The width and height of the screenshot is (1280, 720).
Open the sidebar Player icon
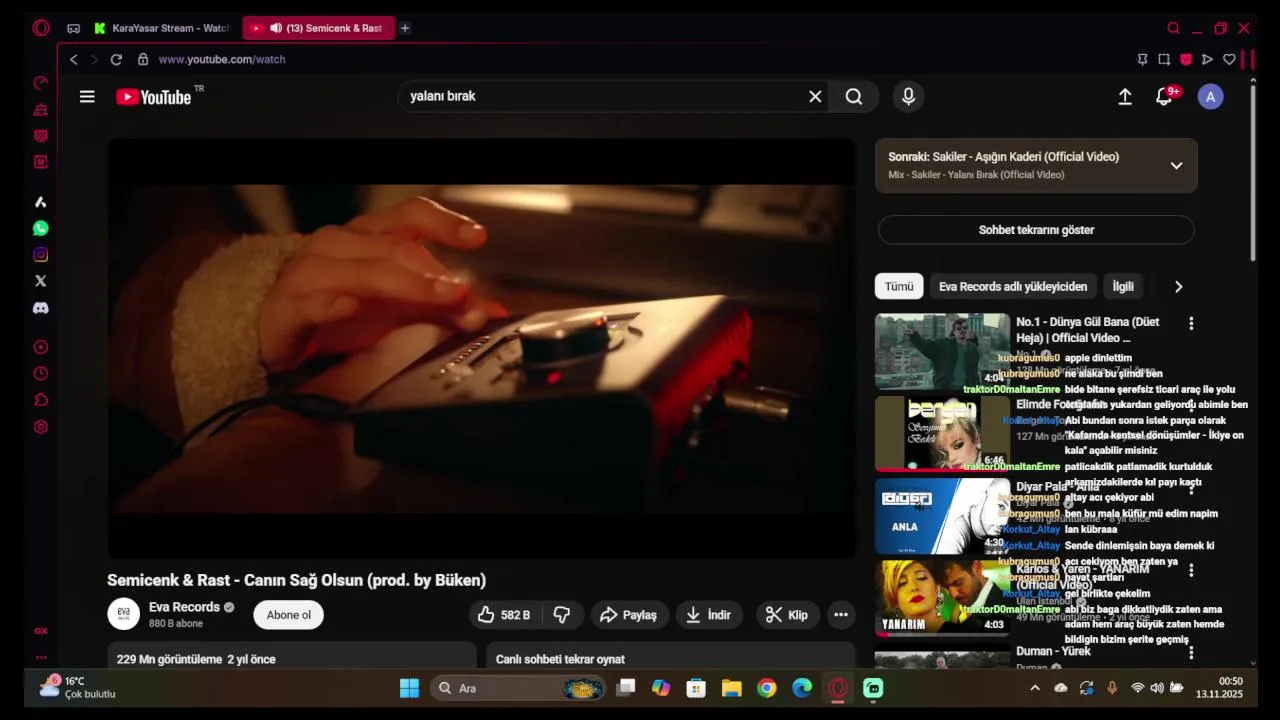(x=41, y=347)
